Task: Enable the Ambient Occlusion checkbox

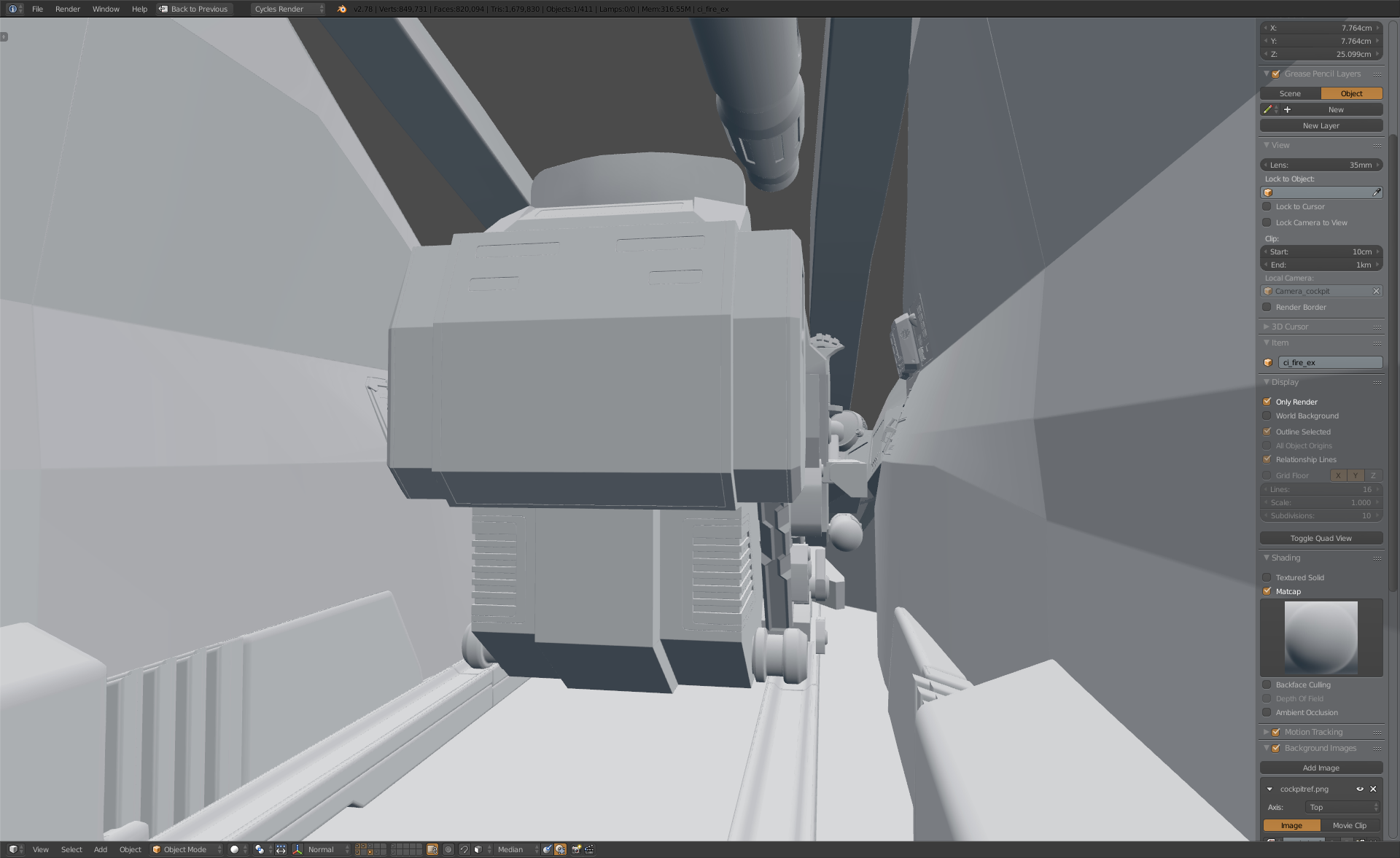Action: click(x=1267, y=712)
